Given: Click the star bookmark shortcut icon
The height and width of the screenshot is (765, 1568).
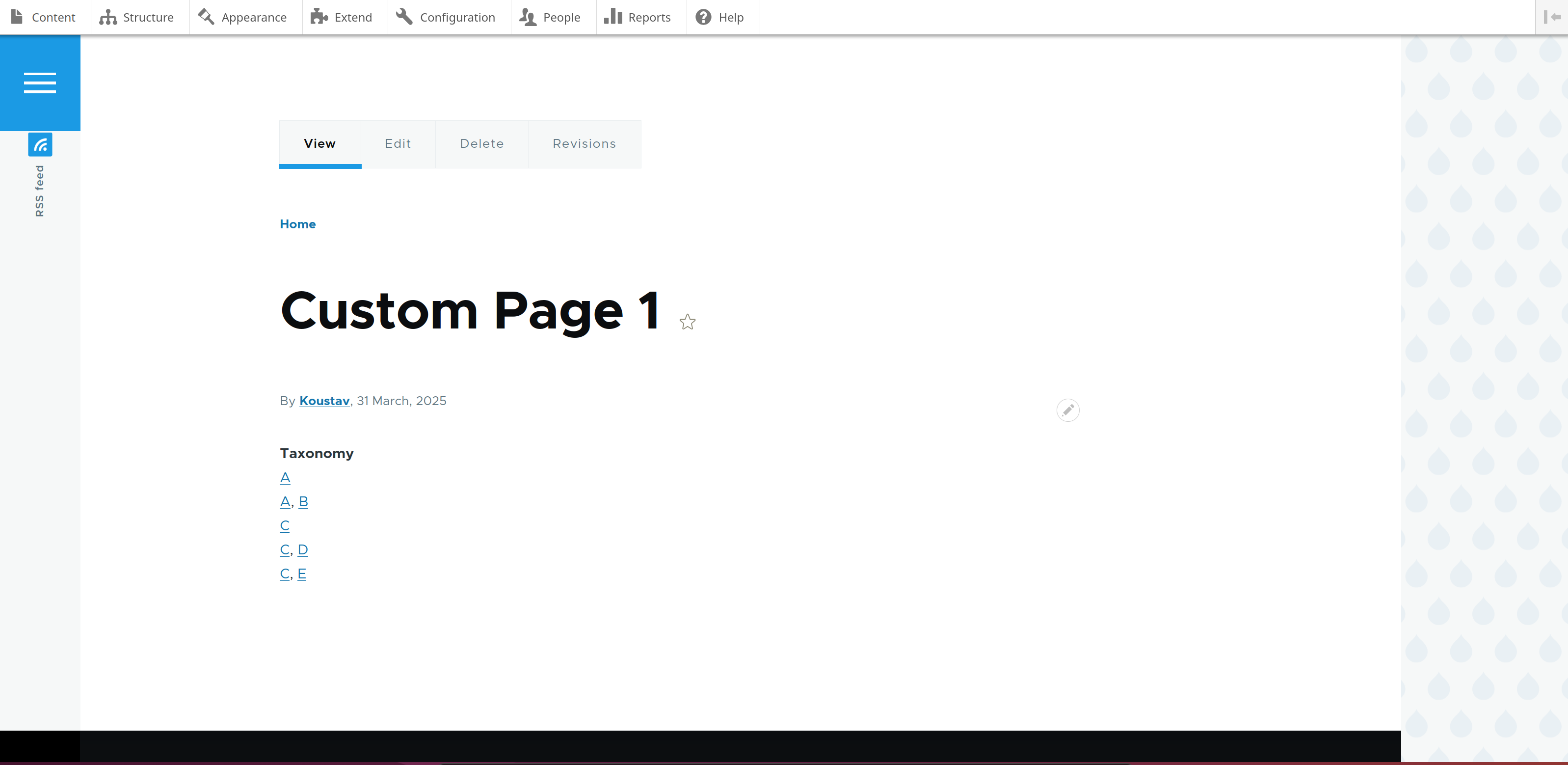Looking at the screenshot, I should click(687, 322).
